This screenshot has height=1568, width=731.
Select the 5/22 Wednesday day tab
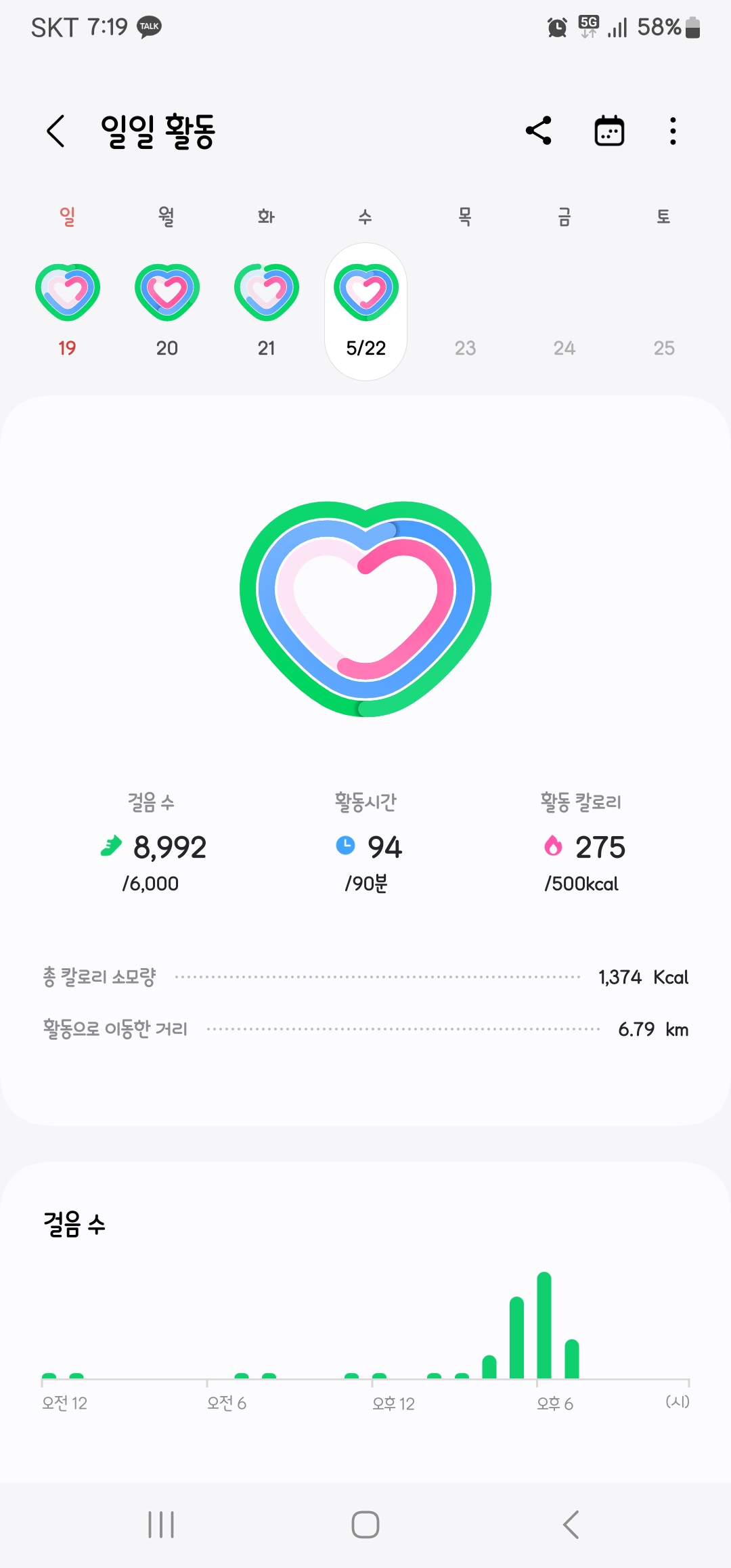point(365,311)
